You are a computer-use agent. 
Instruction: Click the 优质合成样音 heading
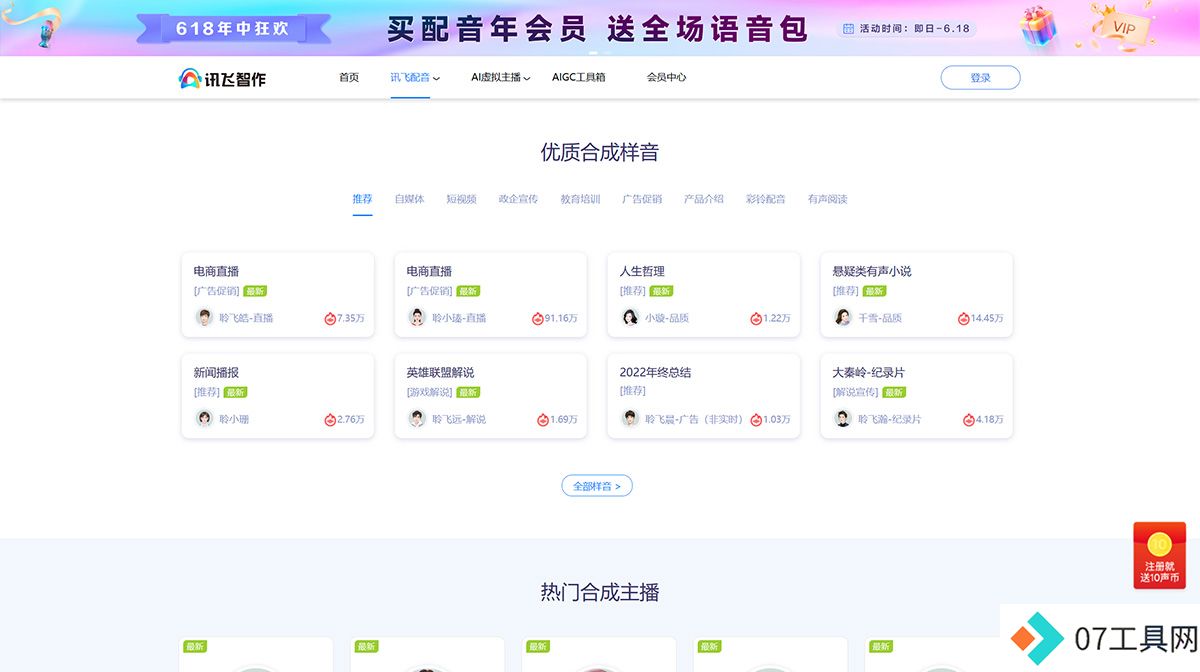pyautogui.click(x=600, y=152)
